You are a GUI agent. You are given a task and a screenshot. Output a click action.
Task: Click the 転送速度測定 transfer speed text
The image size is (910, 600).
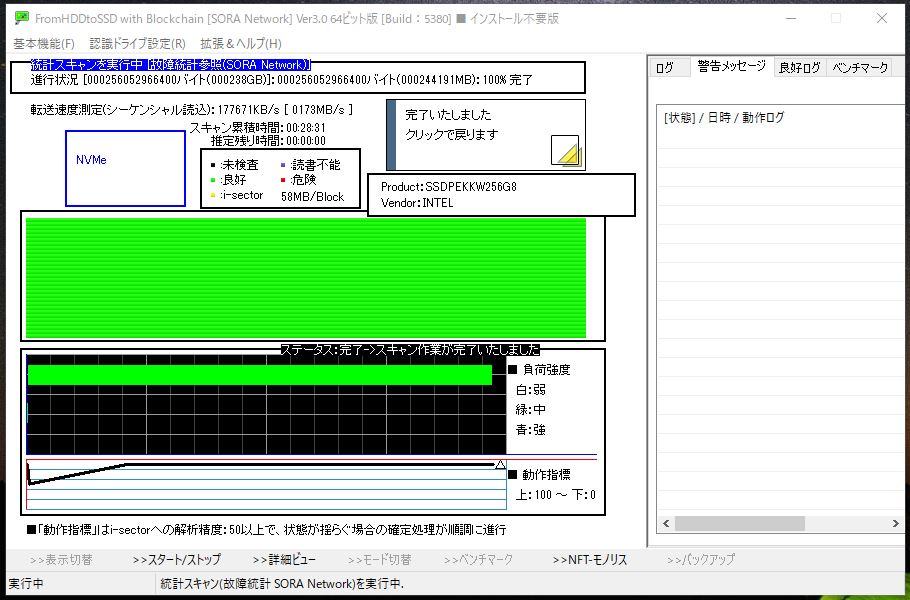click(x=192, y=110)
